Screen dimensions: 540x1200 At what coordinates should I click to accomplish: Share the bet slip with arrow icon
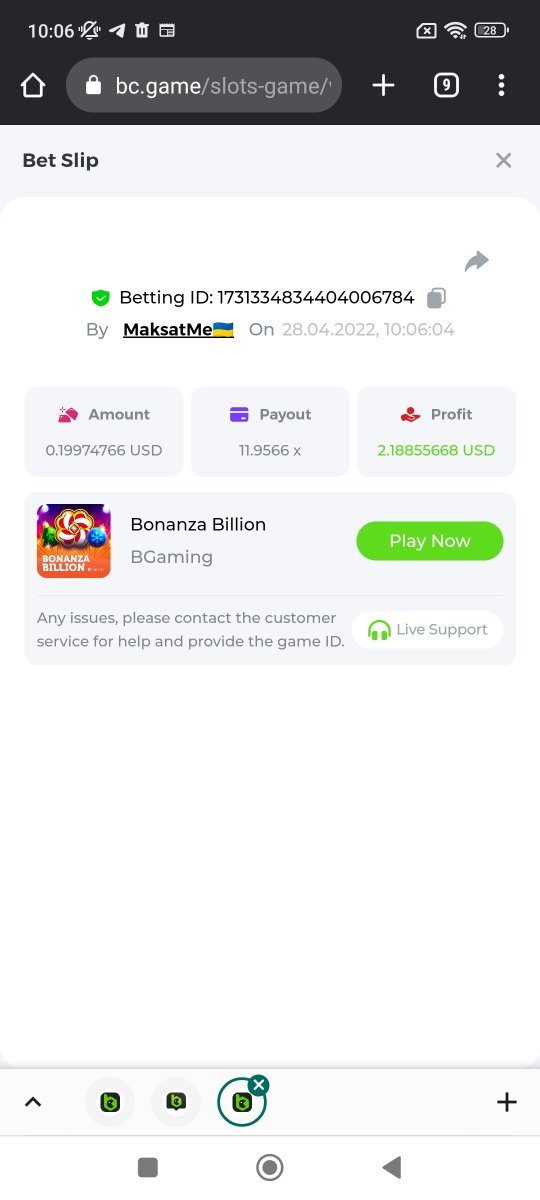coord(477,261)
